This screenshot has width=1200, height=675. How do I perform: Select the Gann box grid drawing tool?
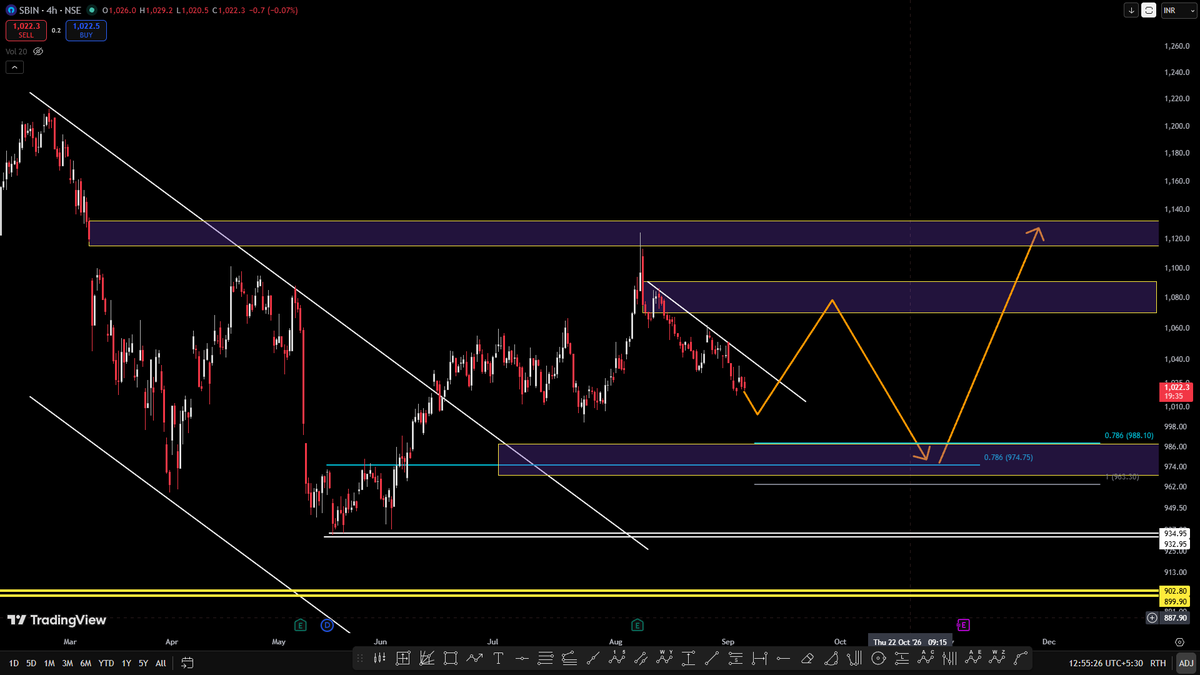403,658
